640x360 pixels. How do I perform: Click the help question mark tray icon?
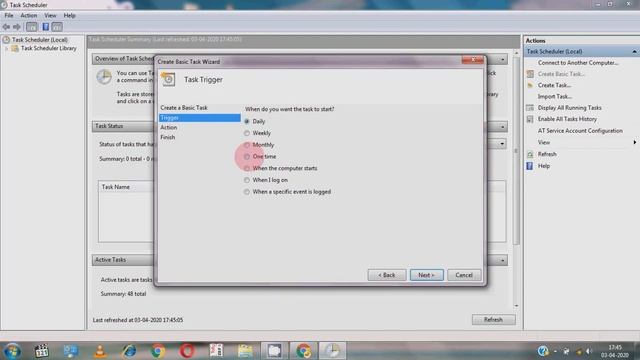click(x=543, y=351)
